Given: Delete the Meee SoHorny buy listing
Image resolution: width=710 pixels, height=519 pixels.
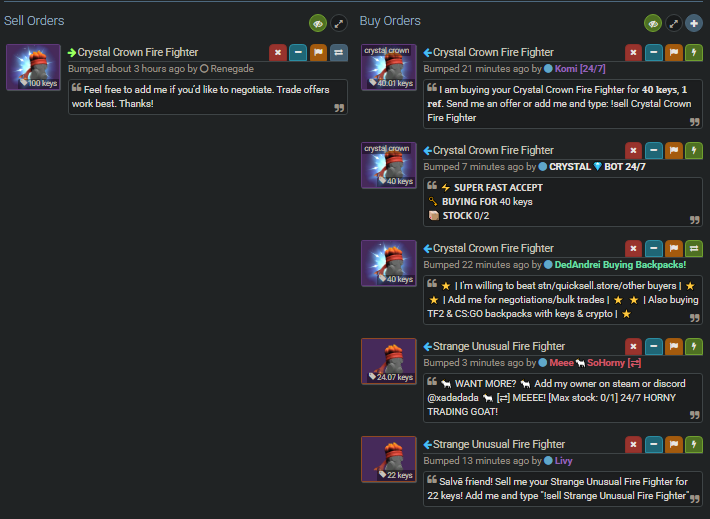Looking at the screenshot, I should coord(633,346).
